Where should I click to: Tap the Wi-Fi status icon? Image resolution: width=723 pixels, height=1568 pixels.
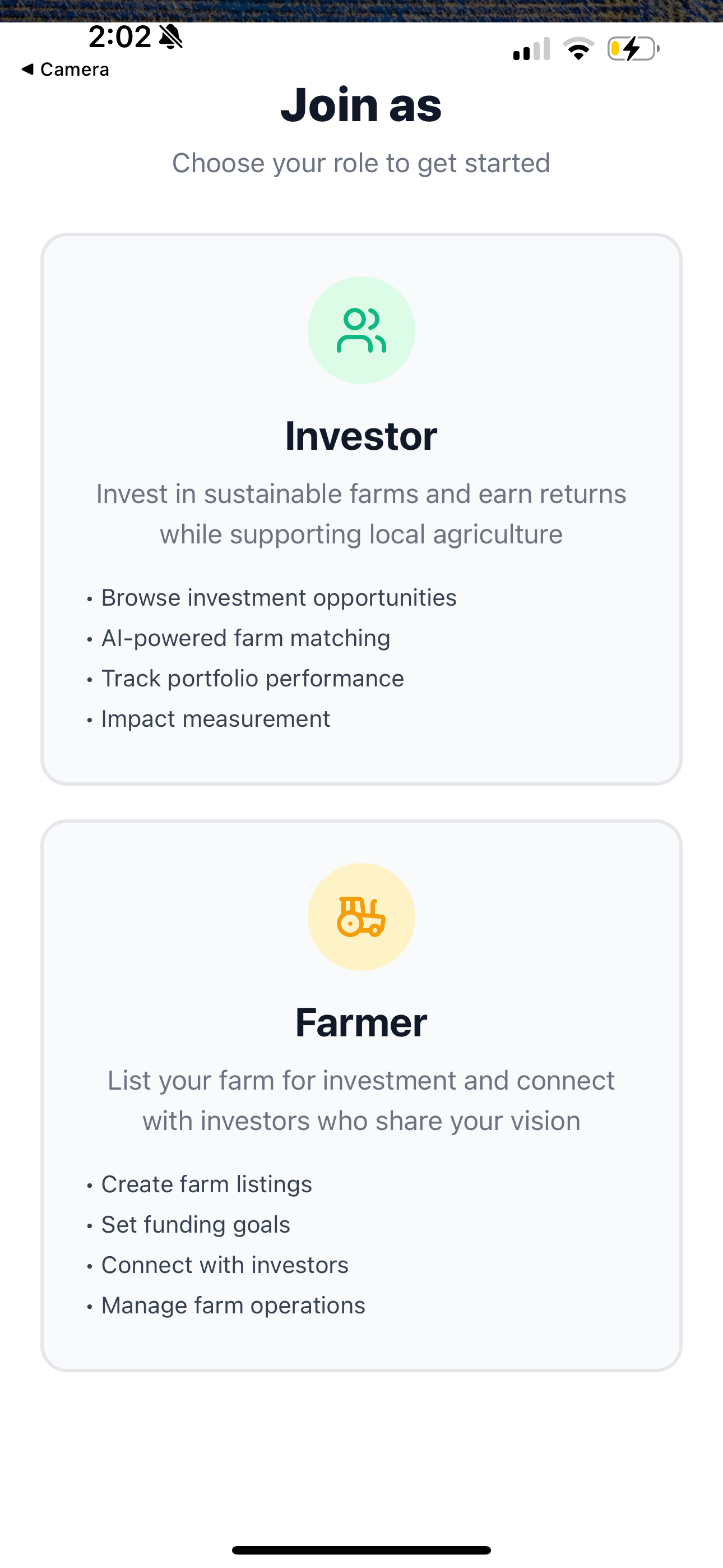click(x=579, y=49)
